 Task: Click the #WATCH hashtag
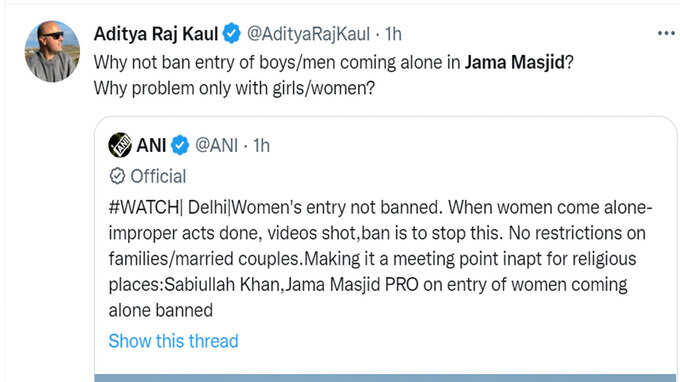tap(144, 207)
